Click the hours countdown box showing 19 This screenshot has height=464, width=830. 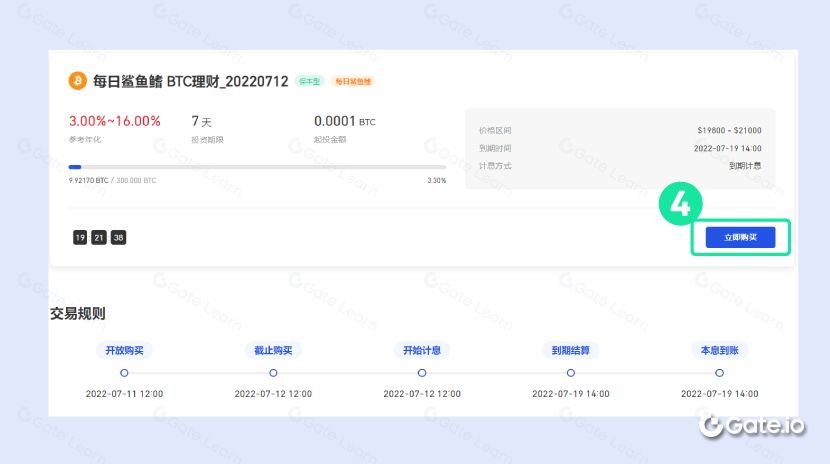(x=80, y=238)
